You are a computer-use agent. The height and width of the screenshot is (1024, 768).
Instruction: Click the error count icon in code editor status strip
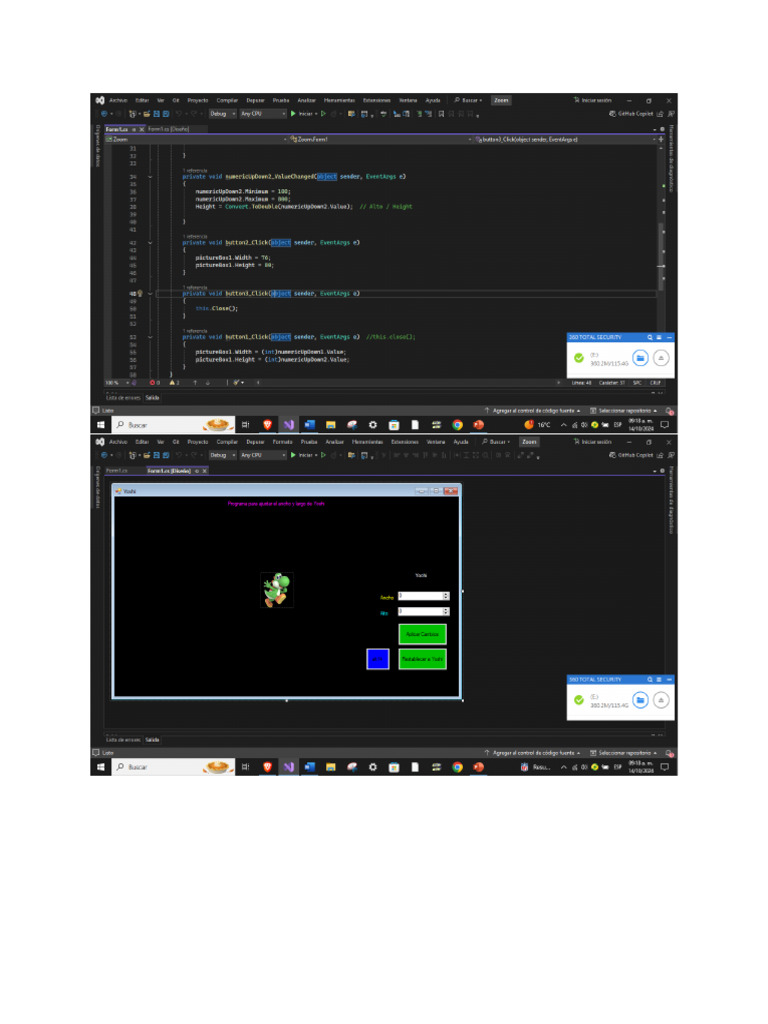[x=155, y=383]
